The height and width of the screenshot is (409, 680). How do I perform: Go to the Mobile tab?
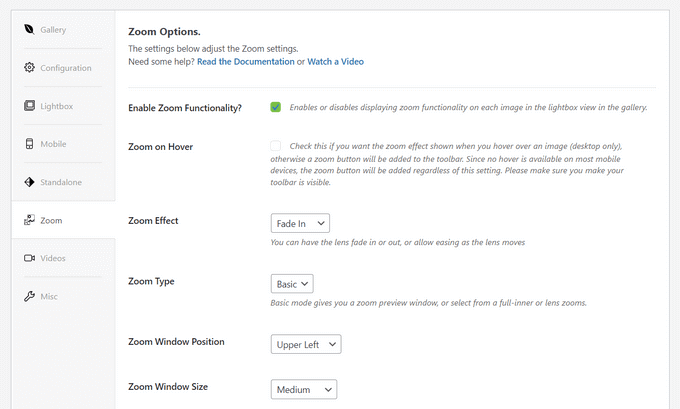point(63,144)
